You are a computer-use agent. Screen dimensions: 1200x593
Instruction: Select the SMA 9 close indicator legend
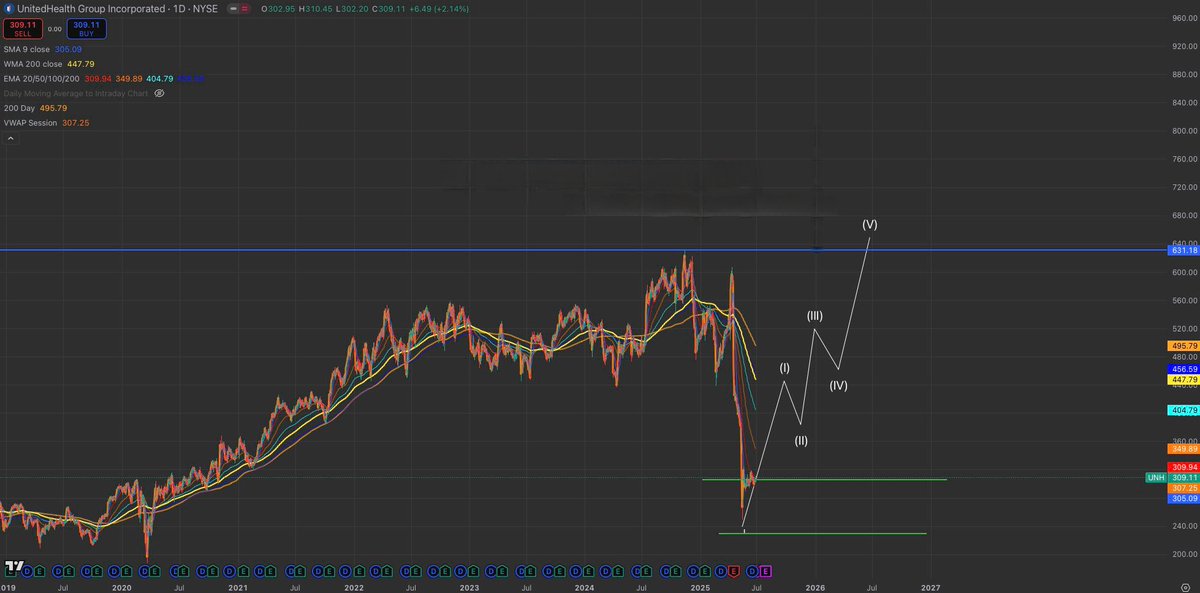45,51
